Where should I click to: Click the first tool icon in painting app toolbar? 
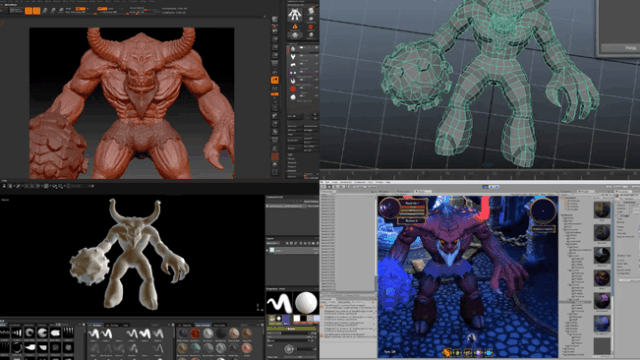click(x=4, y=186)
